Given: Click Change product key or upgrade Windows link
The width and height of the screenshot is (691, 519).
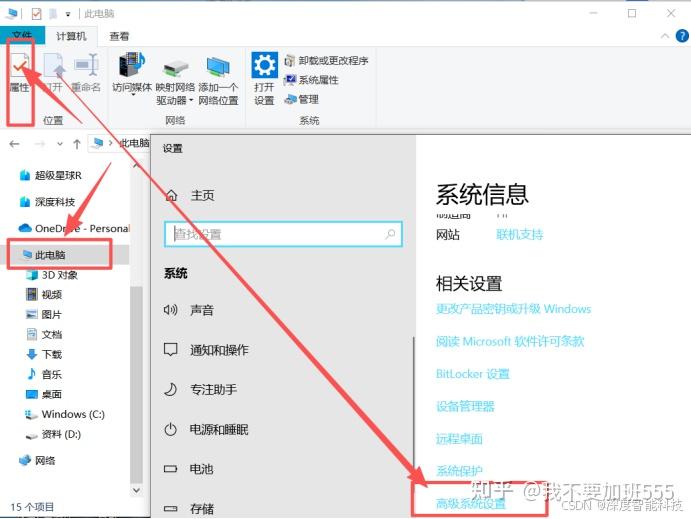Looking at the screenshot, I should 513,309.
